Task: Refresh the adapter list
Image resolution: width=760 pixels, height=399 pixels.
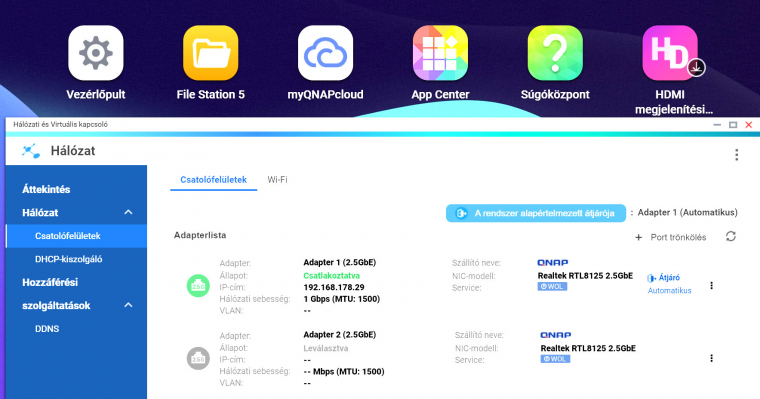Action: pyautogui.click(x=731, y=236)
